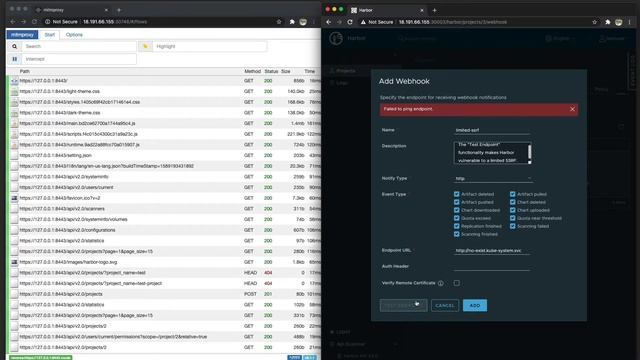Click the webhook Name input field
Viewport: 640px width, 360px height.
(x=492, y=130)
